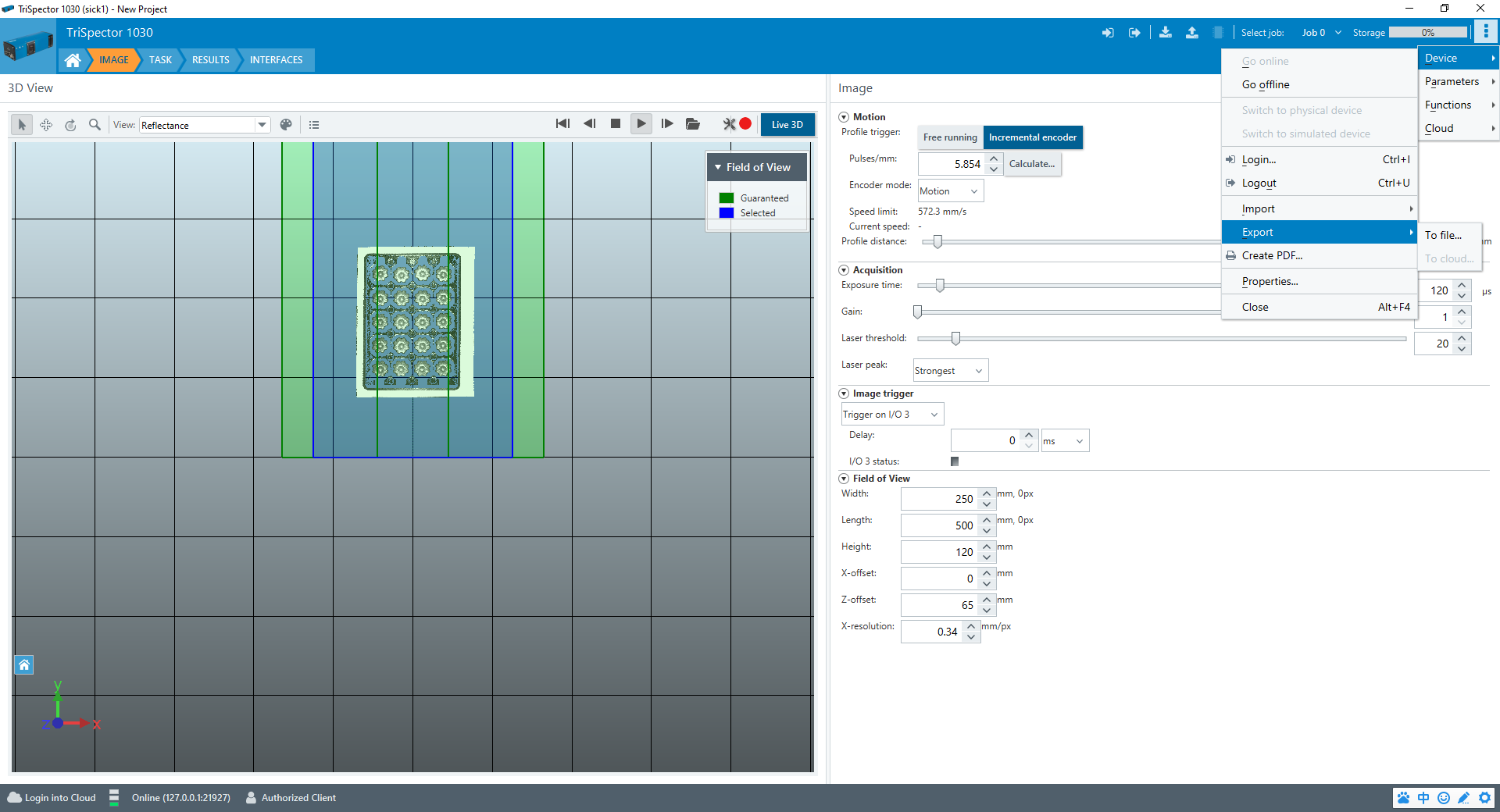Click the Calculate... button

coord(1032,164)
